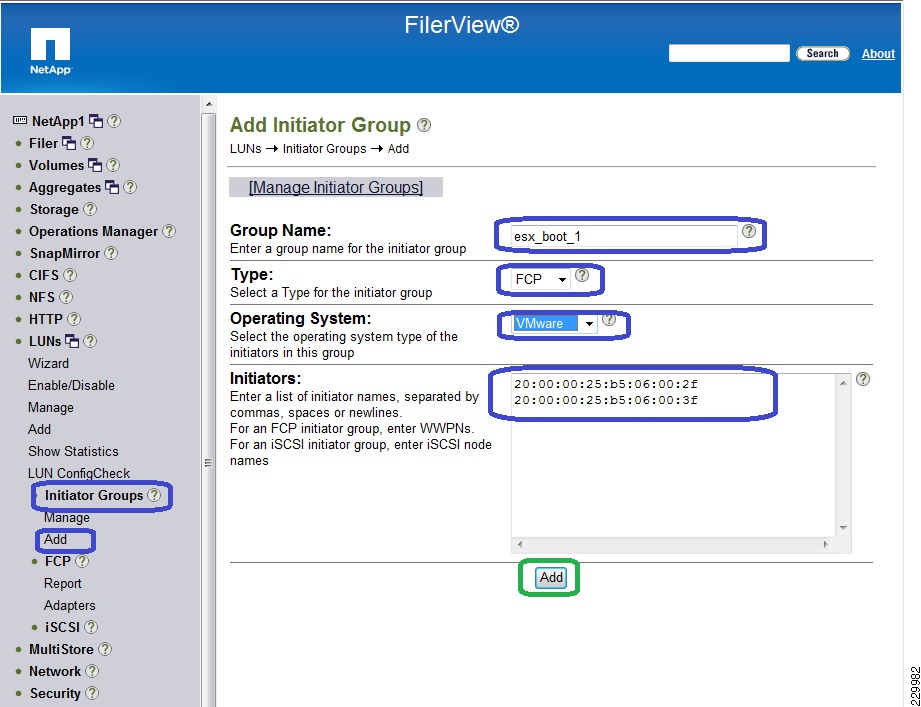Expand the Network menu item
The image size is (921, 707).
pos(55,671)
